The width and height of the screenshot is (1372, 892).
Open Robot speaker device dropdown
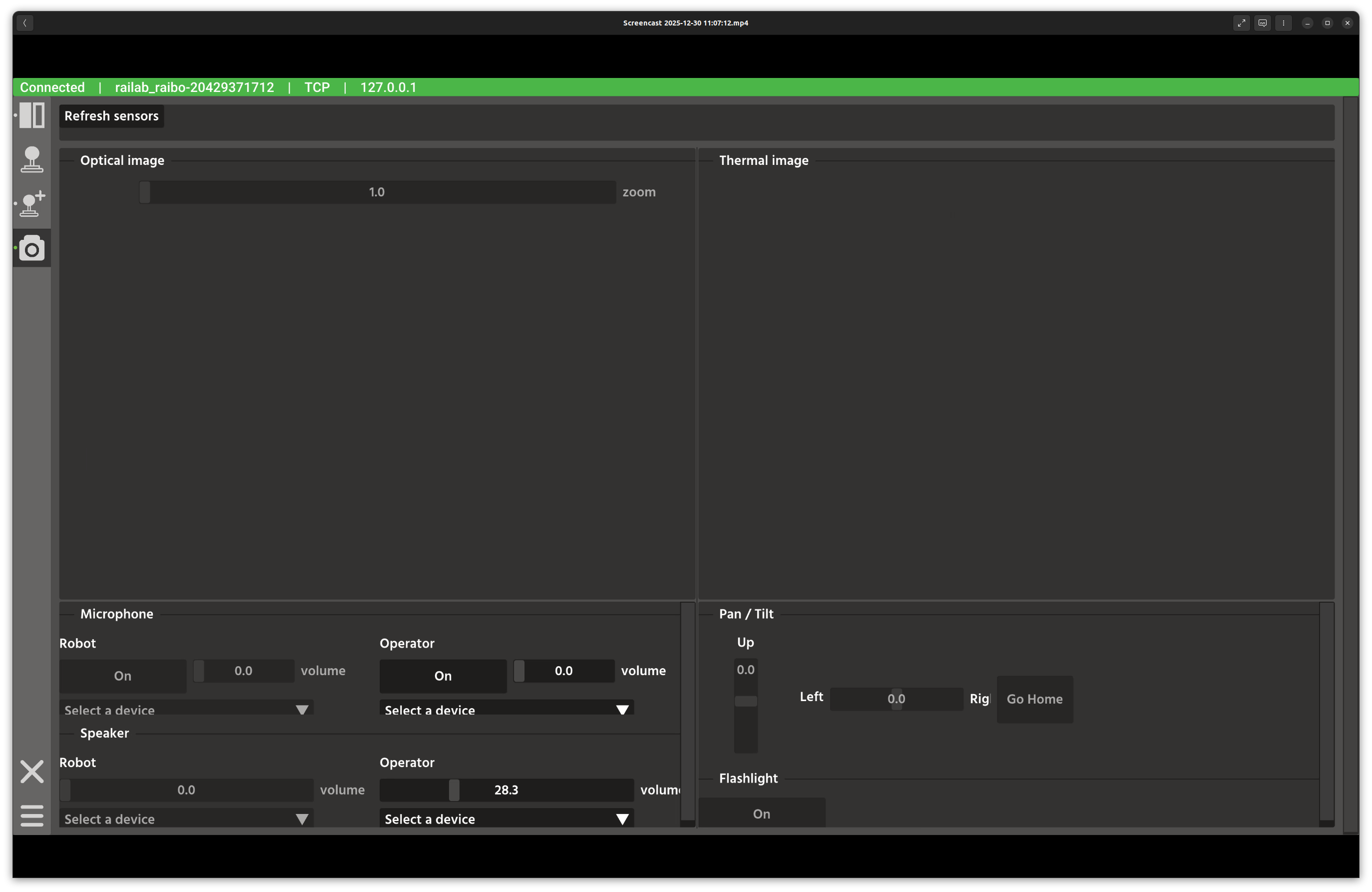[186, 818]
